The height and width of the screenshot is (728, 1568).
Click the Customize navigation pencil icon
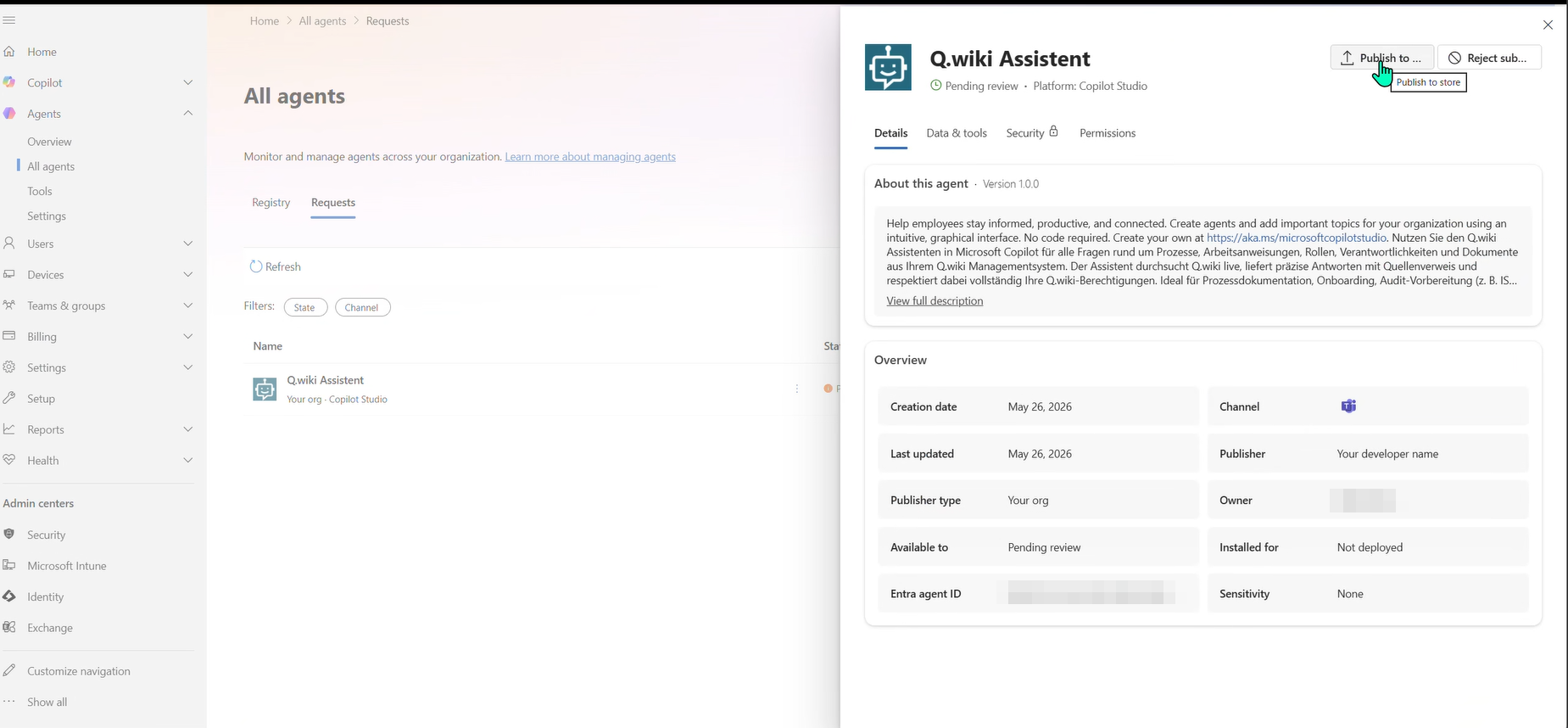click(9, 670)
